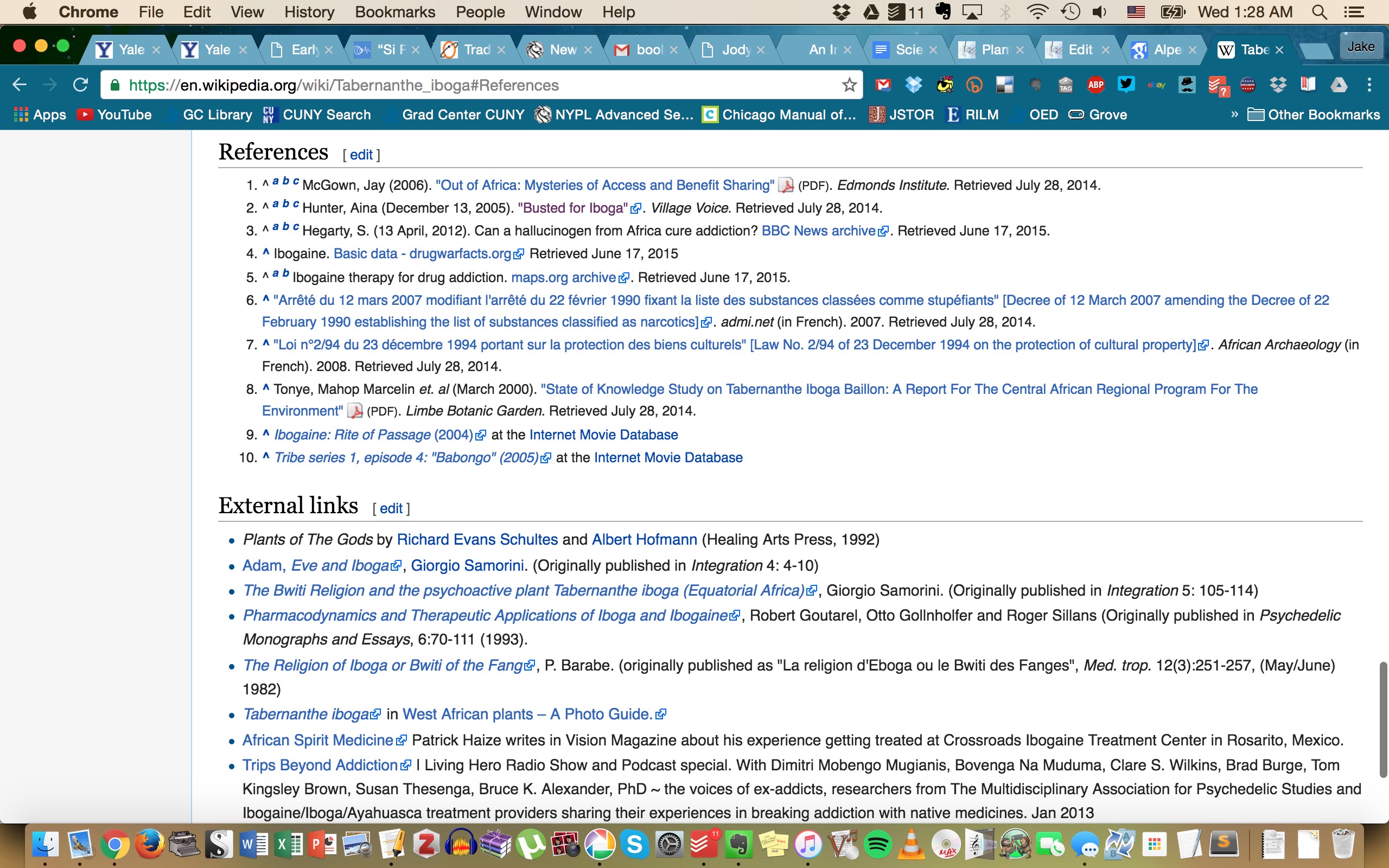Open the Other Bookmarks folder
Screen dimensions: 1389x868
click(1314, 115)
